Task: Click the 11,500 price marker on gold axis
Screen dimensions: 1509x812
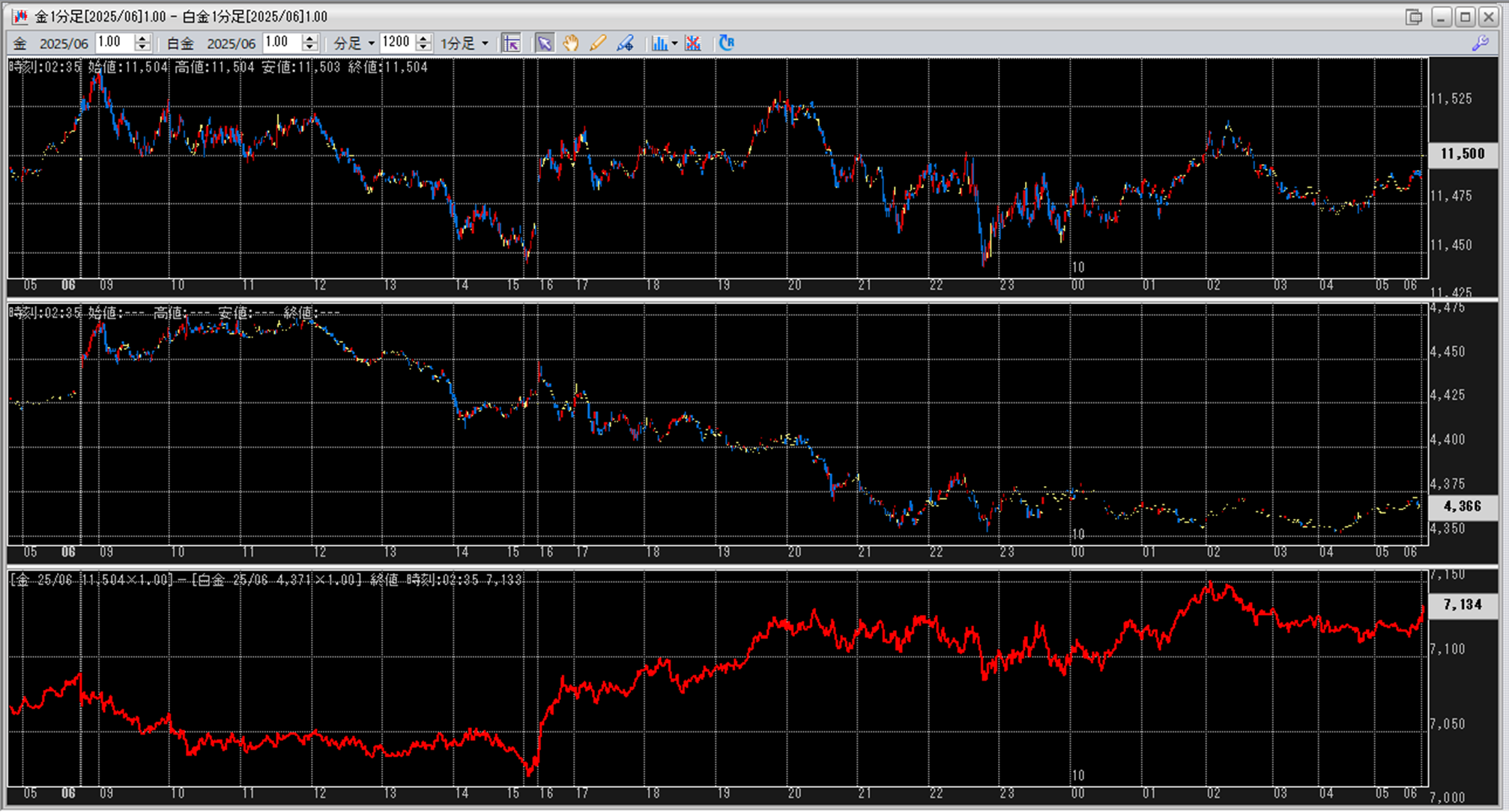Action: pyautogui.click(x=1462, y=154)
